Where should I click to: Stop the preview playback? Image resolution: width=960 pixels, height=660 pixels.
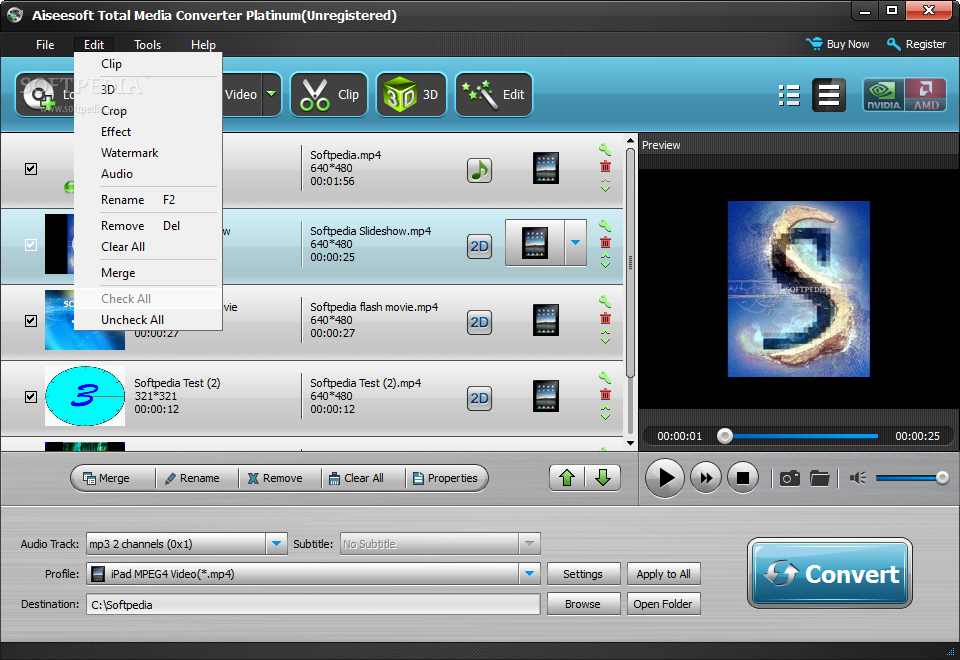click(743, 478)
